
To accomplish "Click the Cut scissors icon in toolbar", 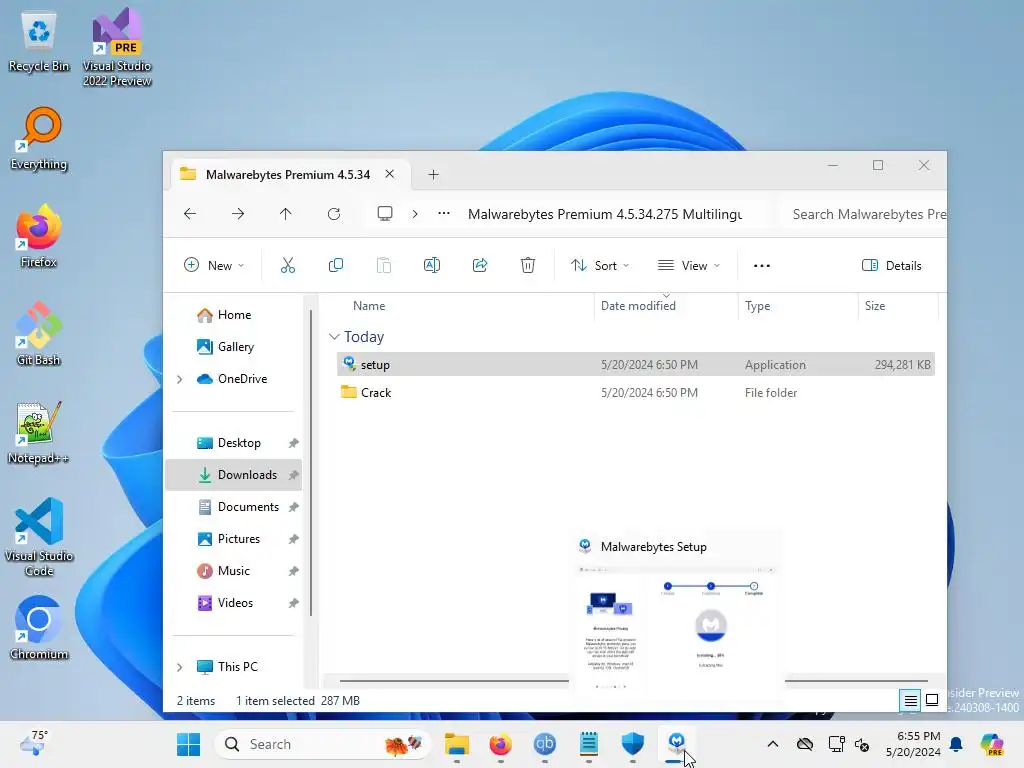I will point(287,265).
